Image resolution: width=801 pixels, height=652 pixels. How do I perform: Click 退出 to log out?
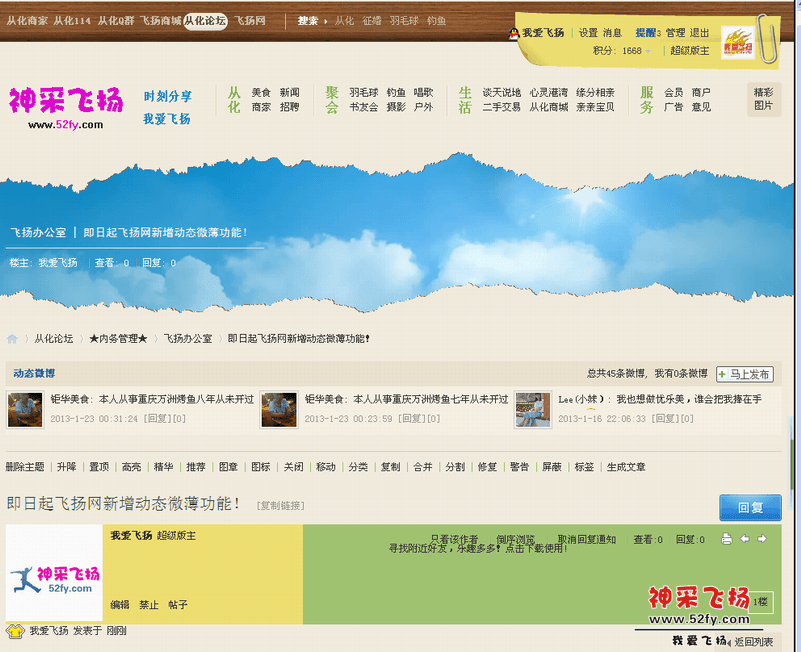pos(699,33)
